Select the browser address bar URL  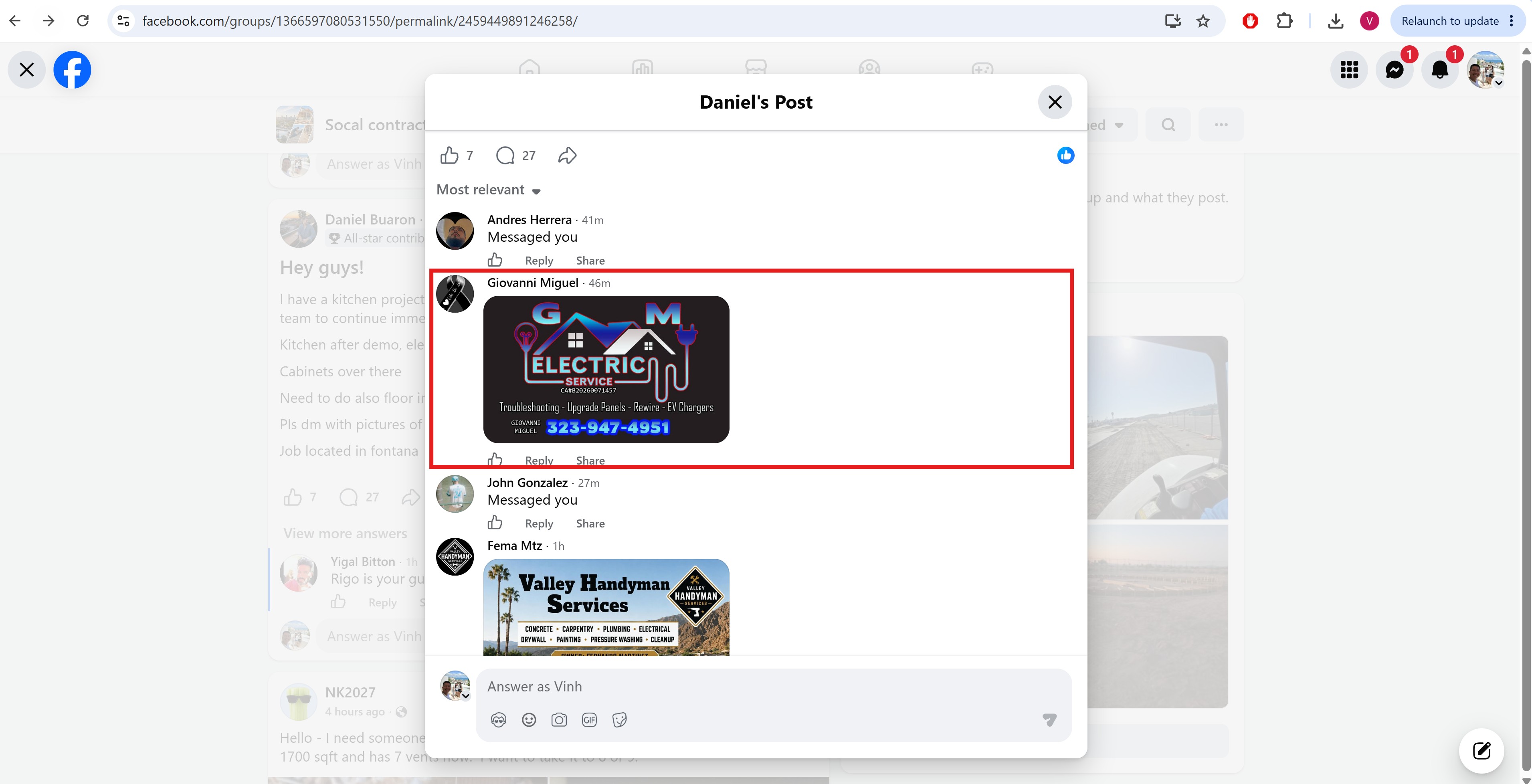360,21
